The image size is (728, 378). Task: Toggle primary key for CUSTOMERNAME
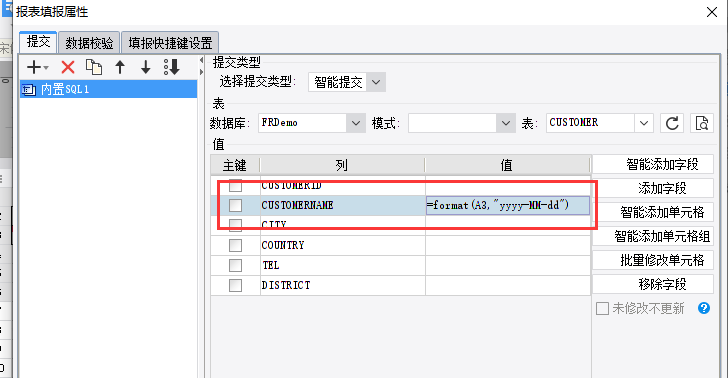pos(235,205)
